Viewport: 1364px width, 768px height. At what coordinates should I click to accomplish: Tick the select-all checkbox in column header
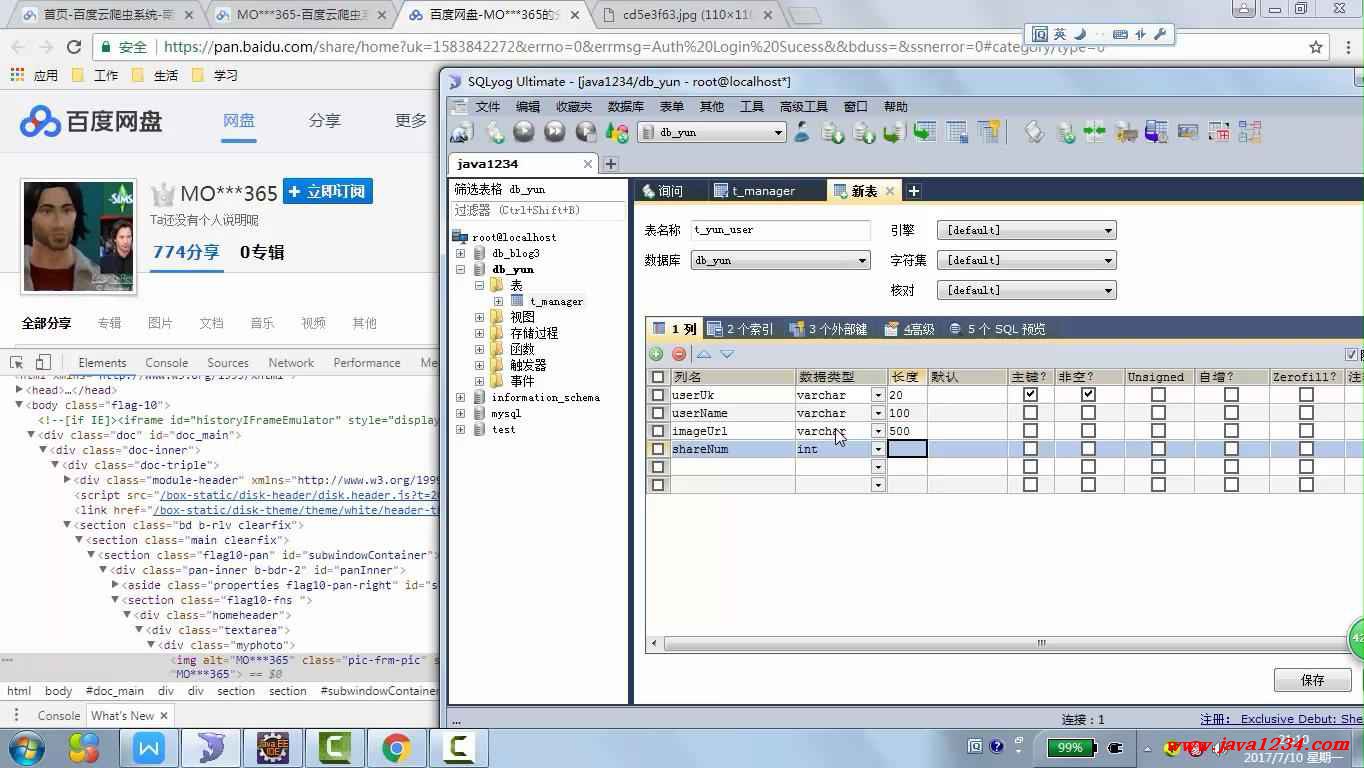point(657,377)
